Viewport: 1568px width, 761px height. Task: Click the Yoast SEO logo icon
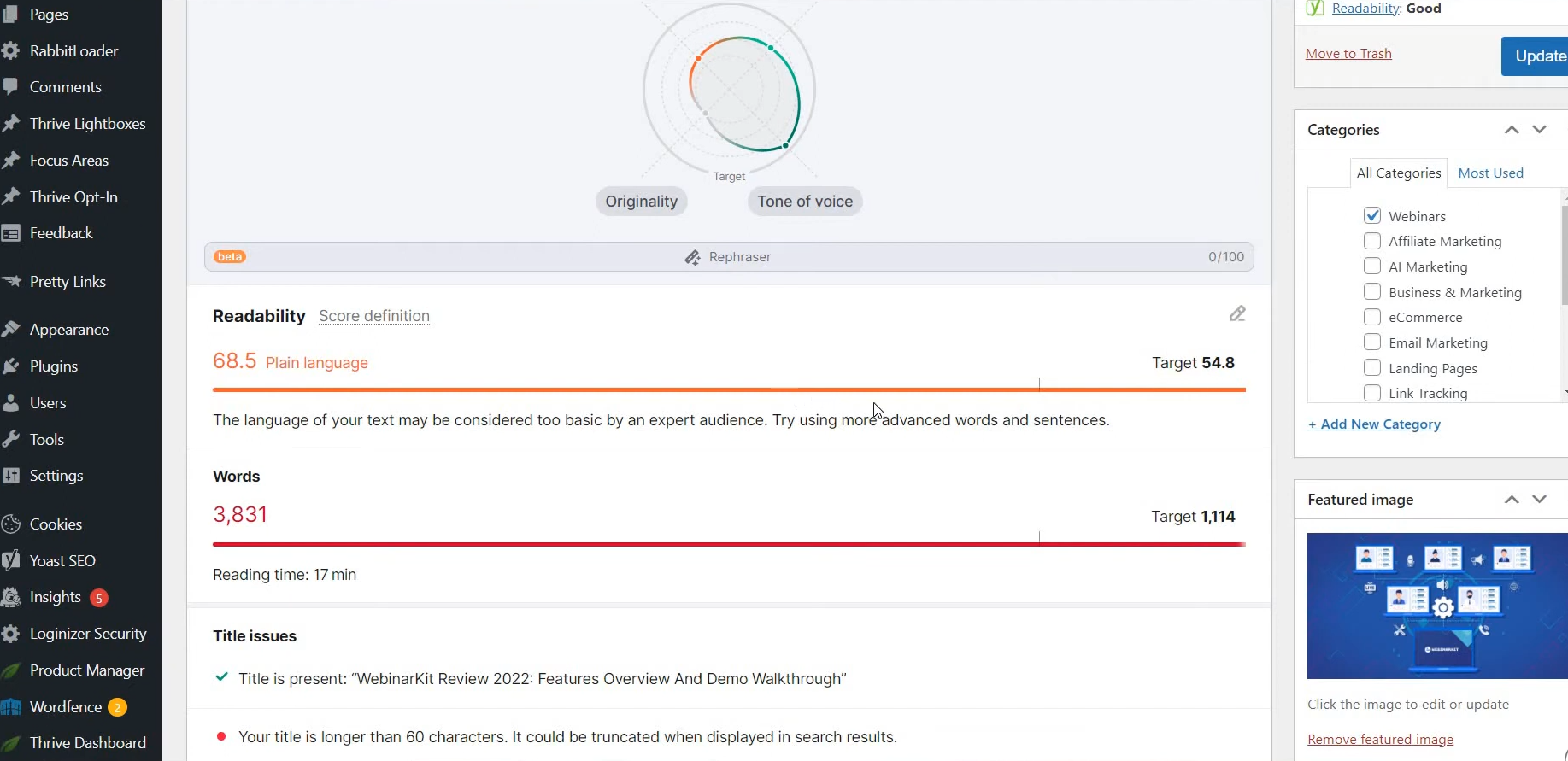pos(10,561)
